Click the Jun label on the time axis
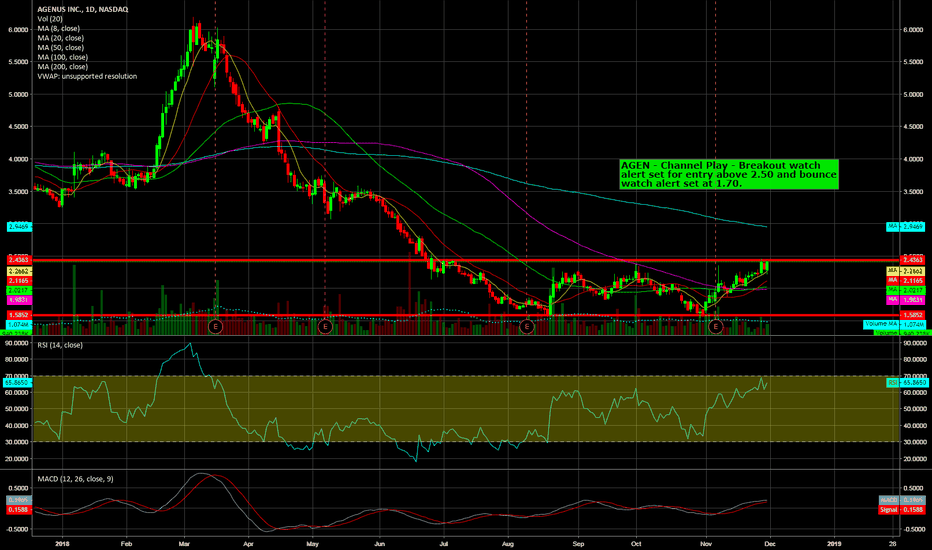932x550 pixels. [380, 543]
